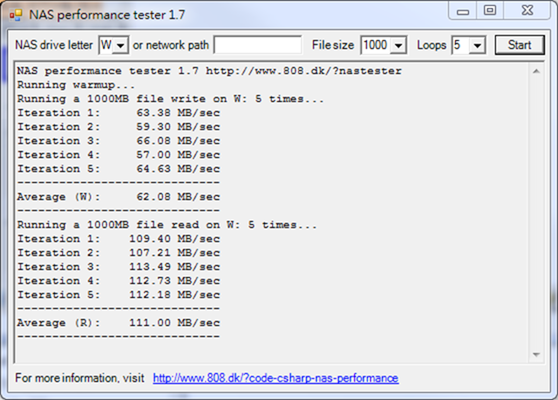The height and width of the screenshot is (400, 558).
Task: Click read Iteration 3 result line
Action: pyautogui.click(x=119, y=267)
